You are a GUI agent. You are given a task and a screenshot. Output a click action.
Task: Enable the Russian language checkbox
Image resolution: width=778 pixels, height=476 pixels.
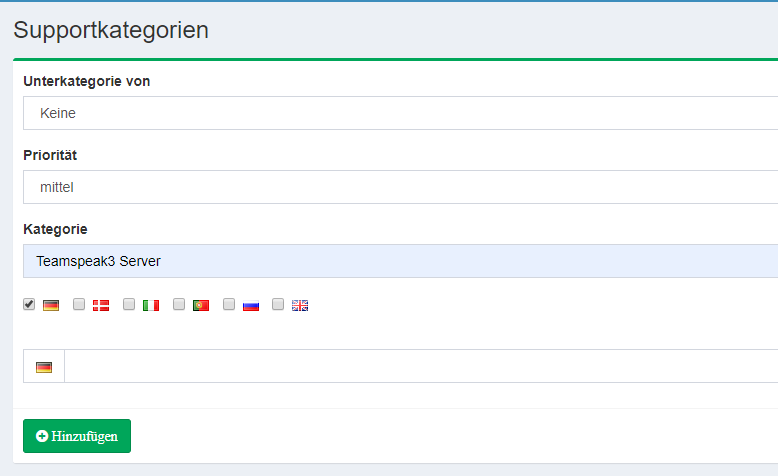229,304
